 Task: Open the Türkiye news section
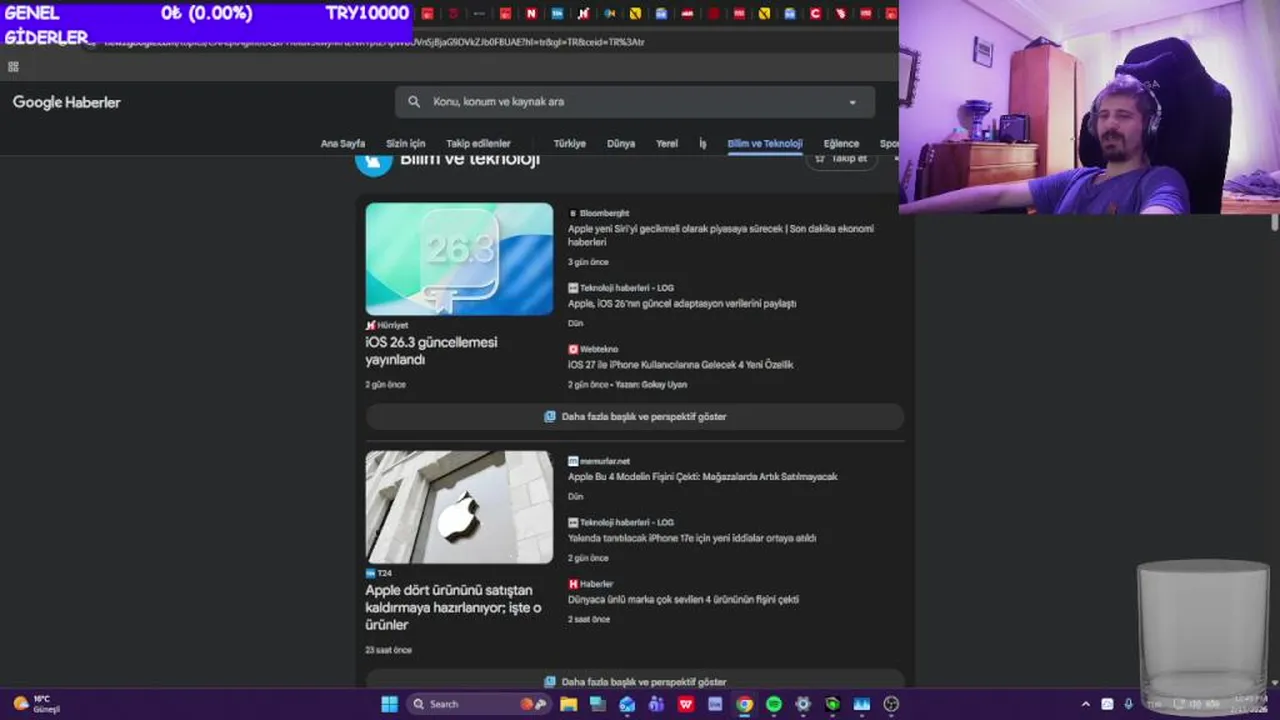pos(570,143)
